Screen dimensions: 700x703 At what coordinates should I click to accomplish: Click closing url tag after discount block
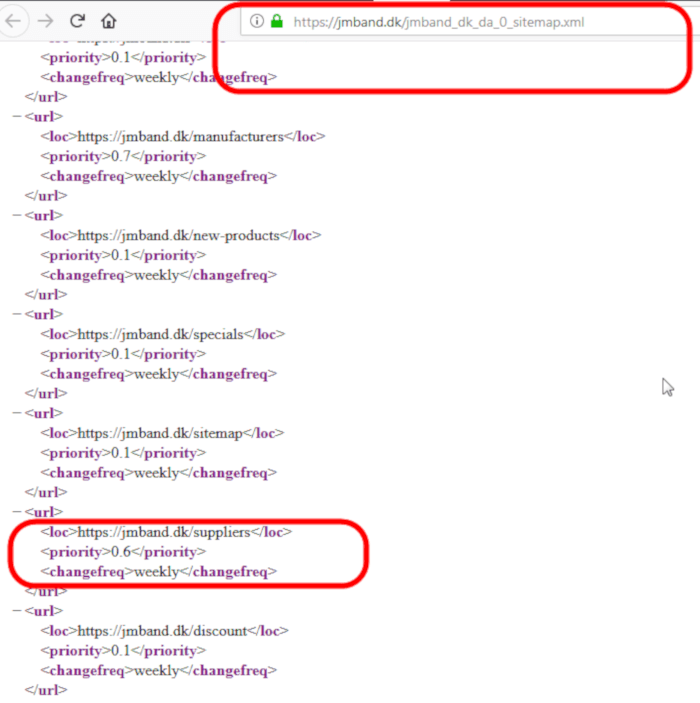46,690
